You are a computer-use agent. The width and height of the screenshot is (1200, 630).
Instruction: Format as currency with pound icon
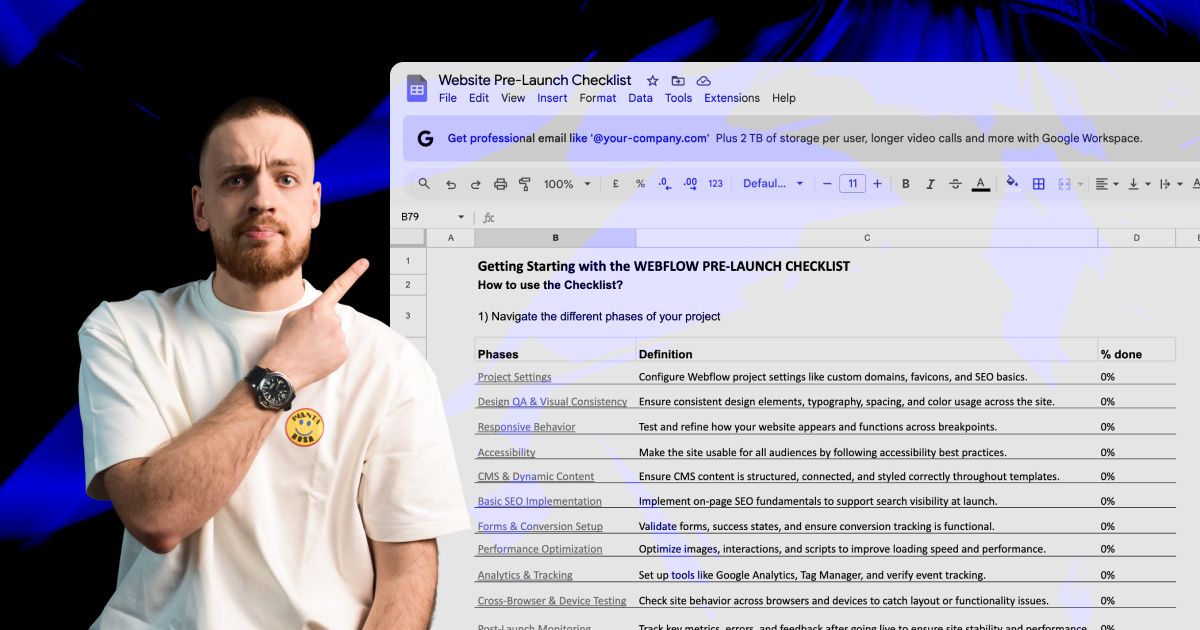pyautogui.click(x=615, y=184)
